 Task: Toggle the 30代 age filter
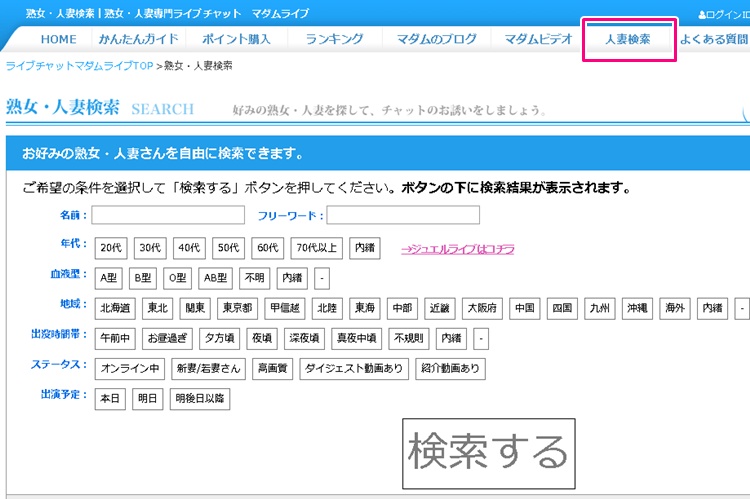[150, 248]
